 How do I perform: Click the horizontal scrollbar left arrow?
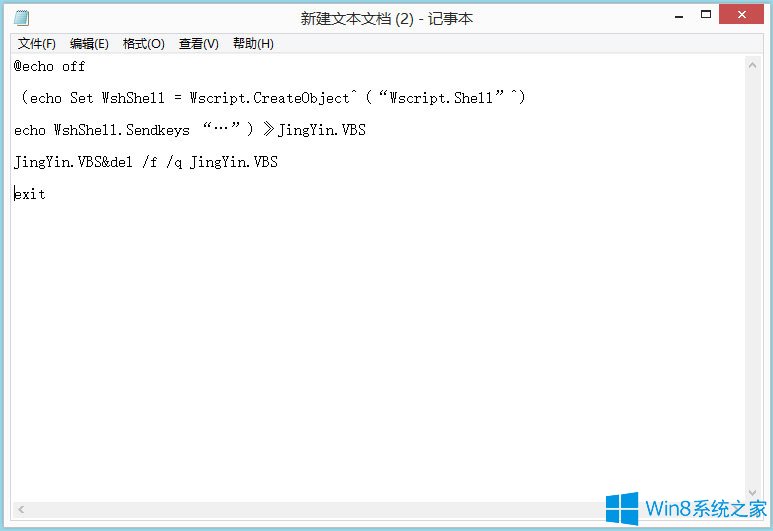[21, 510]
